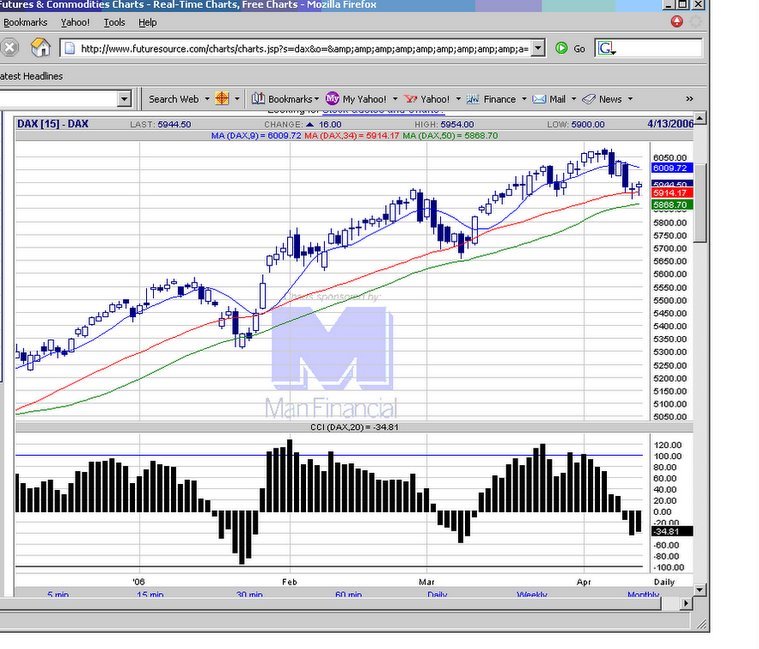Click the black -34.81 CCI value label
This screenshot has width=759, height=649.
[672, 531]
